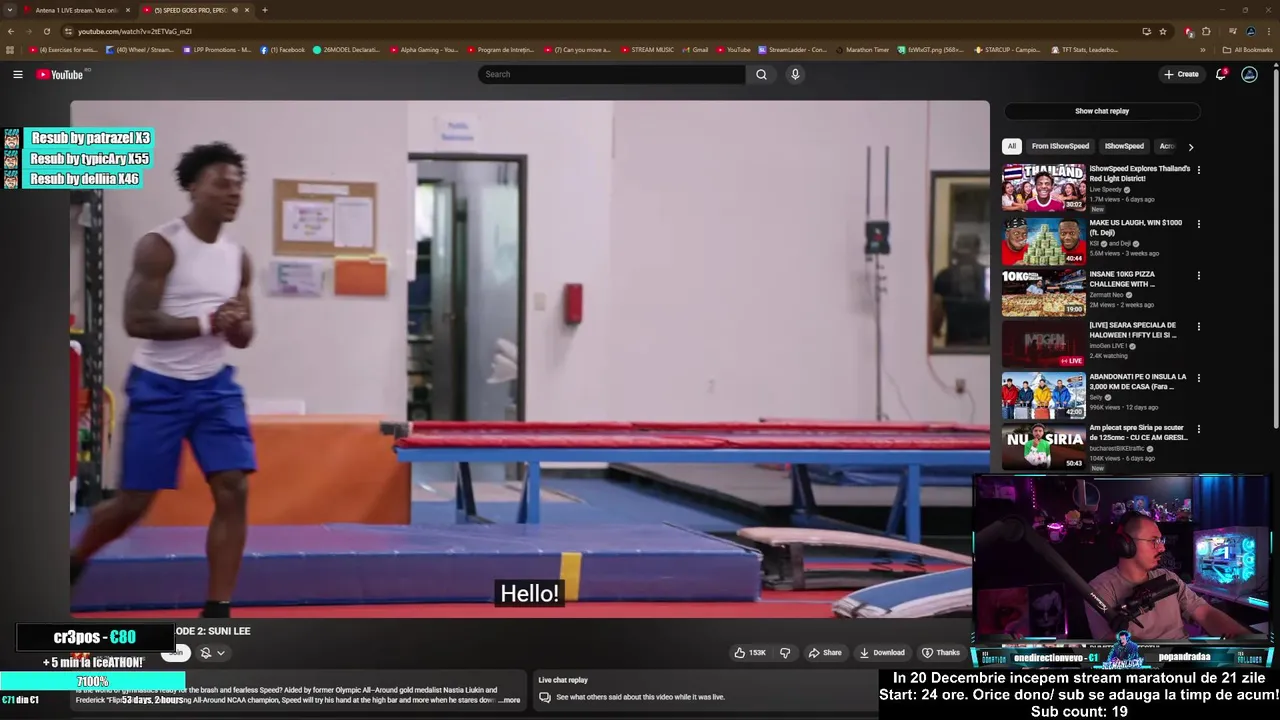
Task: Open the Thailand Red Light District thumbnail
Action: pos(1043,187)
